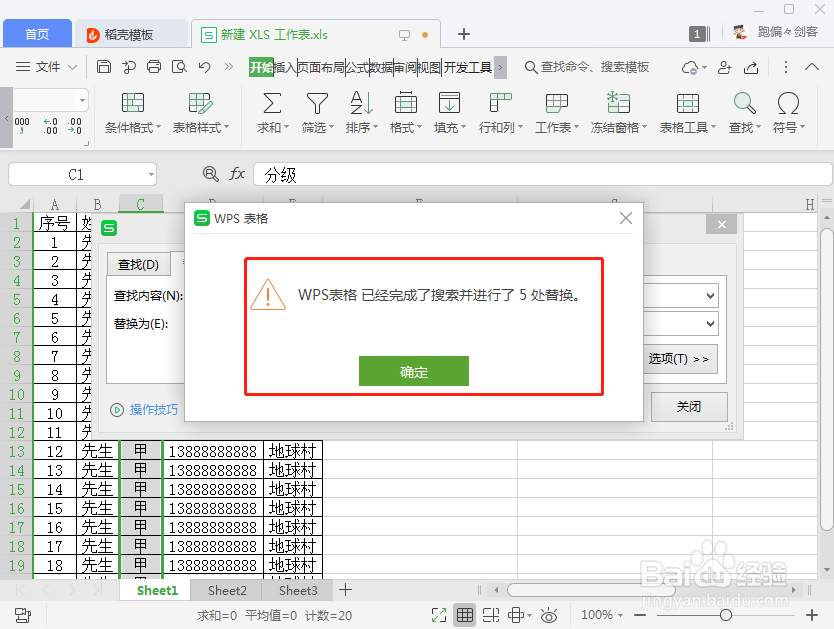This screenshot has width=834, height=629.
Task: Click decrease decimal places icon
Action: click(74, 126)
